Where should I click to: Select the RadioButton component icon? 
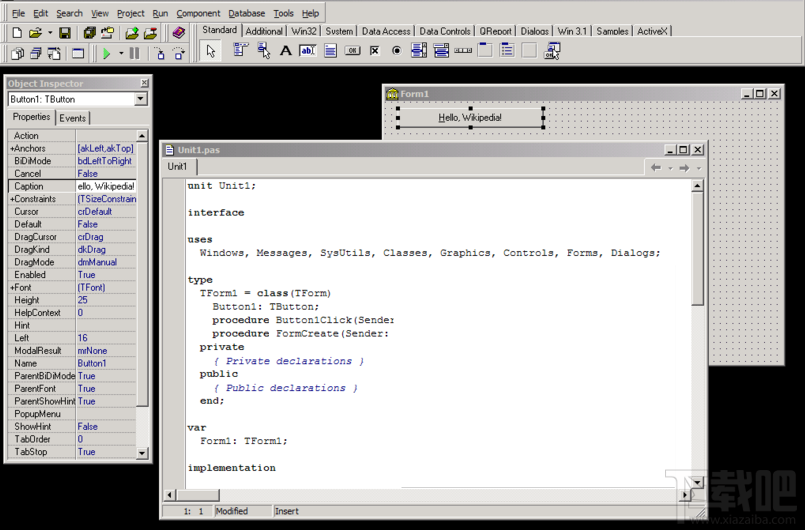(x=396, y=50)
